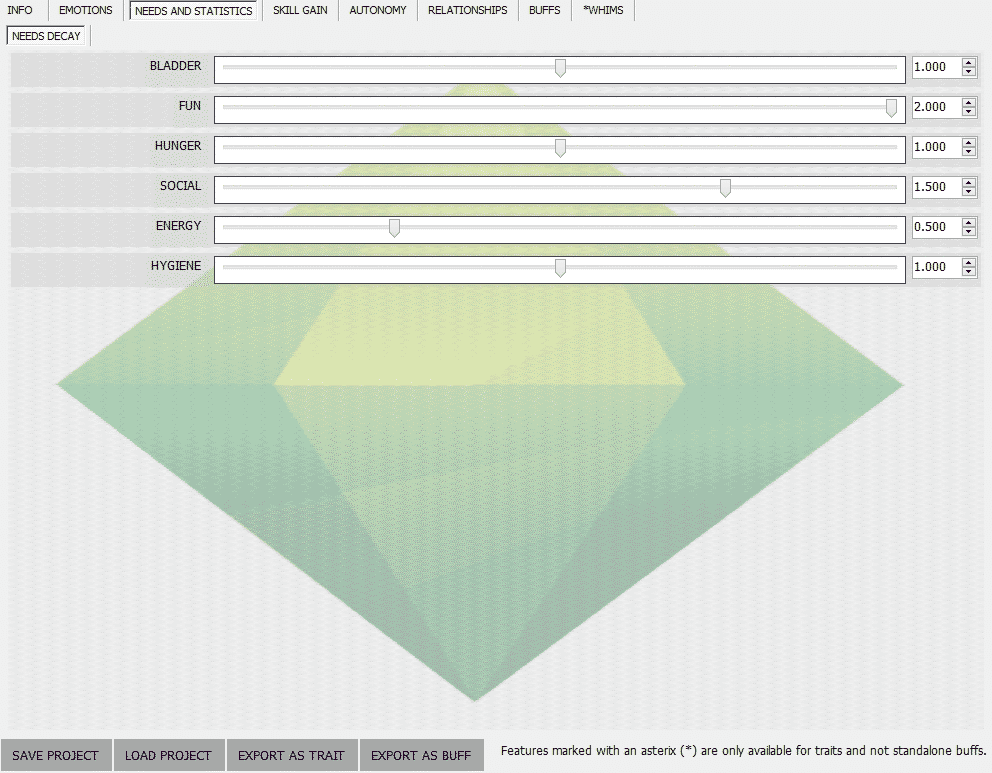This screenshot has height=773, width=992.
Task: Select the Needs Decay sub-tab
Action: (x=47, y=36)
